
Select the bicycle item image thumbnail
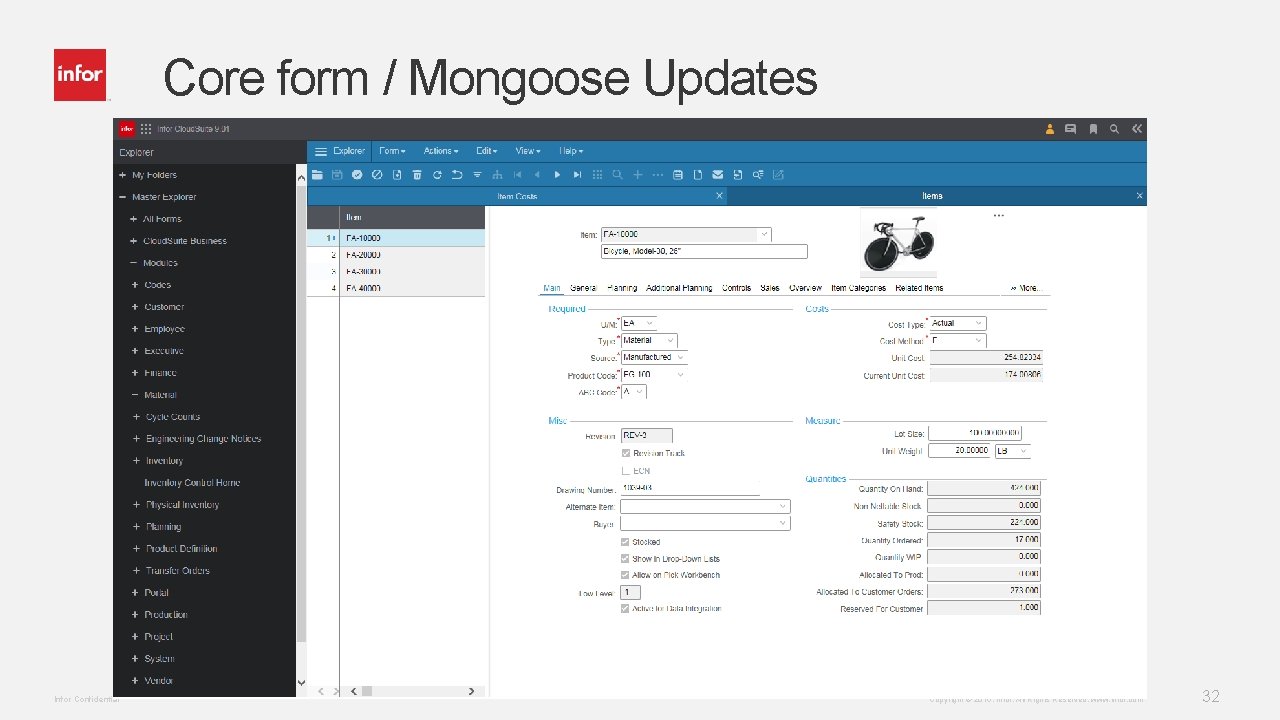[x=897, y=241]
